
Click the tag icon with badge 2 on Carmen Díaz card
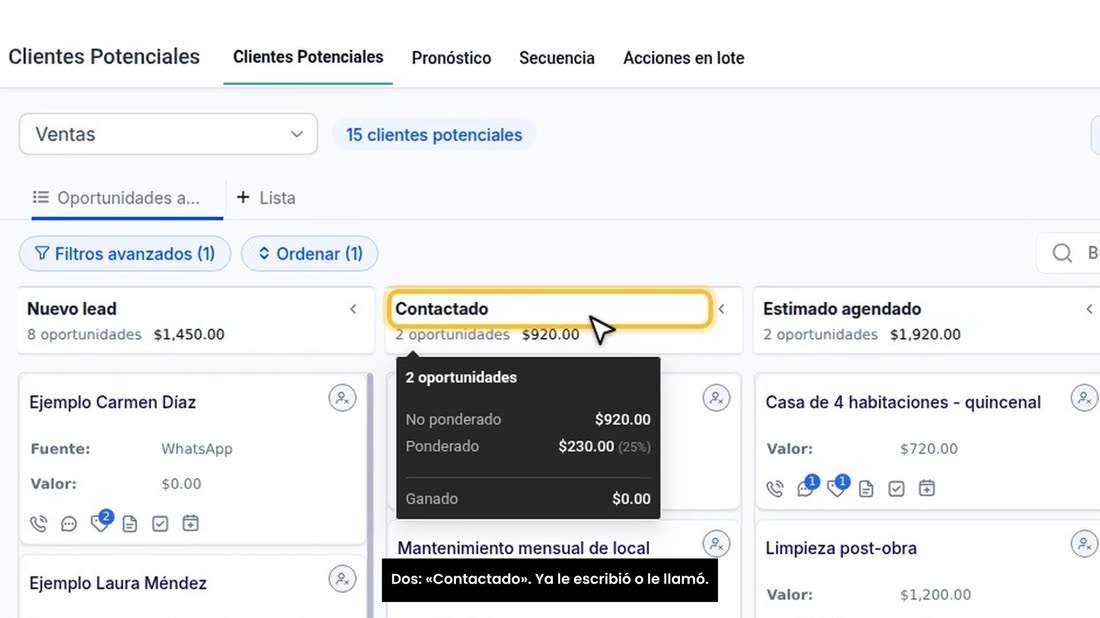tap(100, 522)
